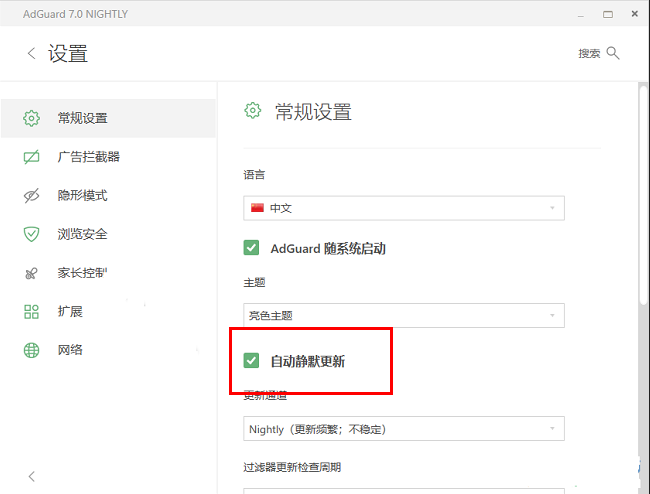The image size is (650, 494).
Task: Click the shield icon for browsing security
Action: point(32,234)
